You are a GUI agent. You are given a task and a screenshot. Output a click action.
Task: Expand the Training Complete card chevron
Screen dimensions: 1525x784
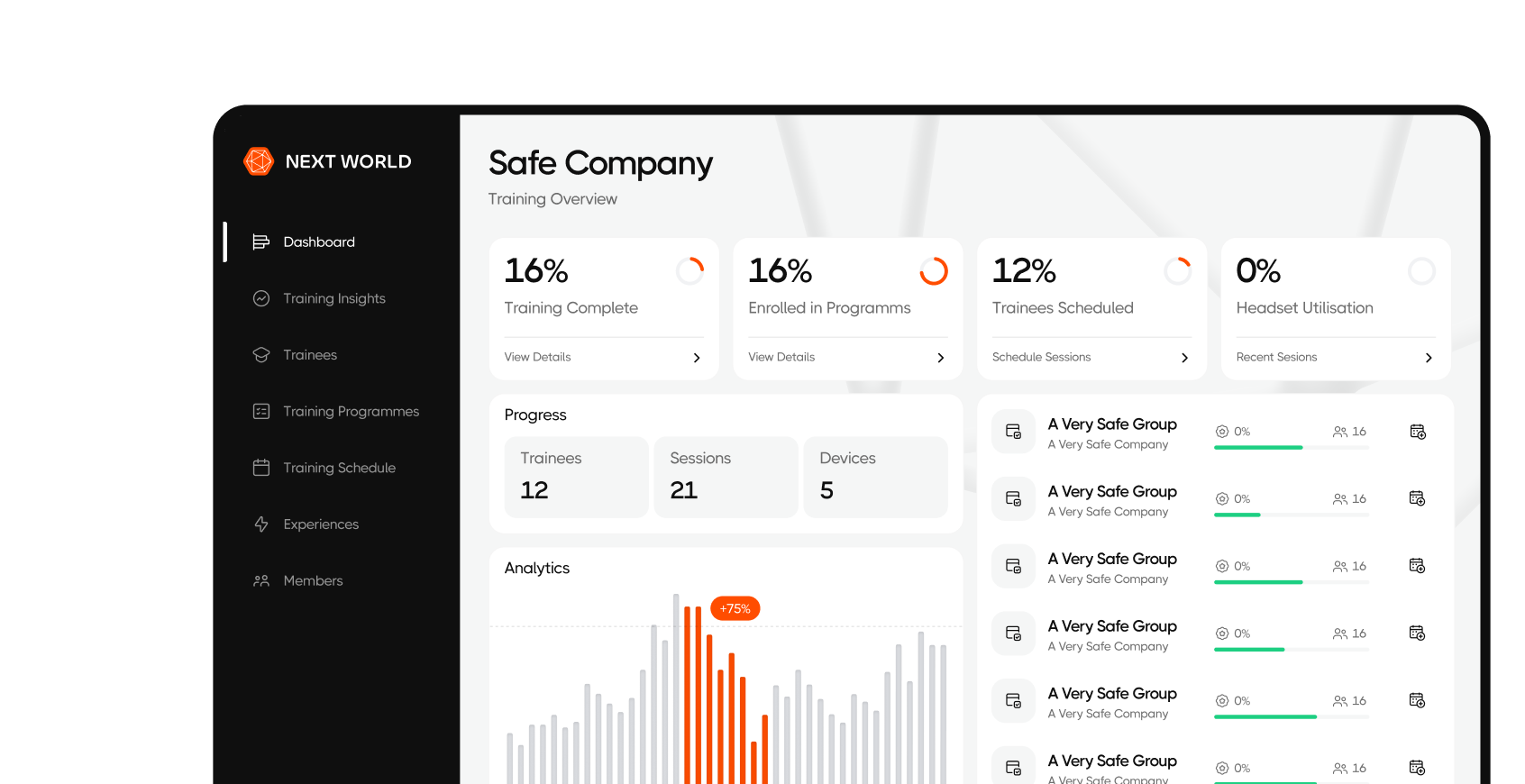coord(697,358)
